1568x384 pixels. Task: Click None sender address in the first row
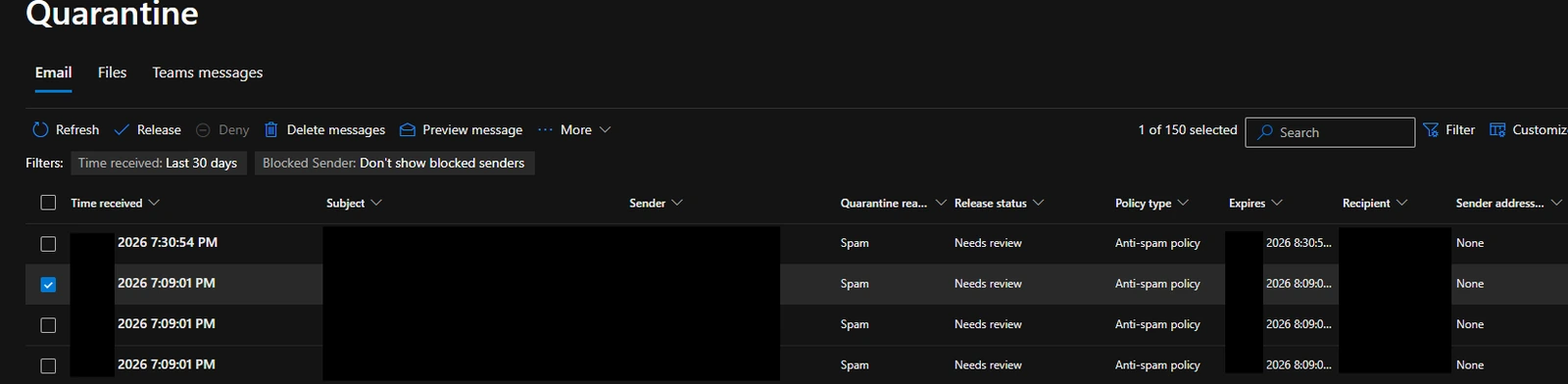tap(1470, 243)
